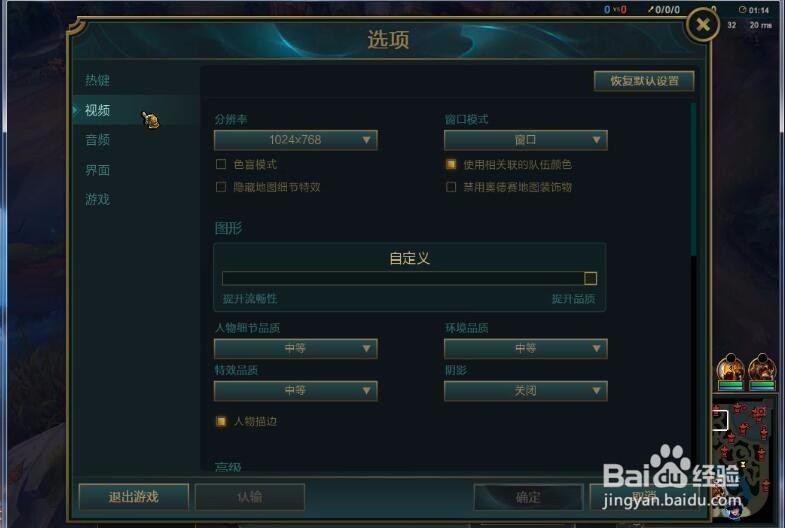Click the left champion portrait icon
The image size is (785, 528).
pos(730,371)
